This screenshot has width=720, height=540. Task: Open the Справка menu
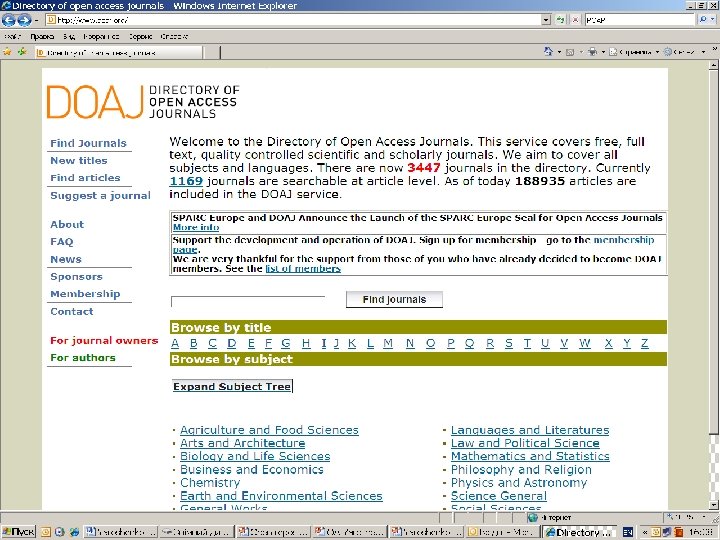(x=174, y=36)
